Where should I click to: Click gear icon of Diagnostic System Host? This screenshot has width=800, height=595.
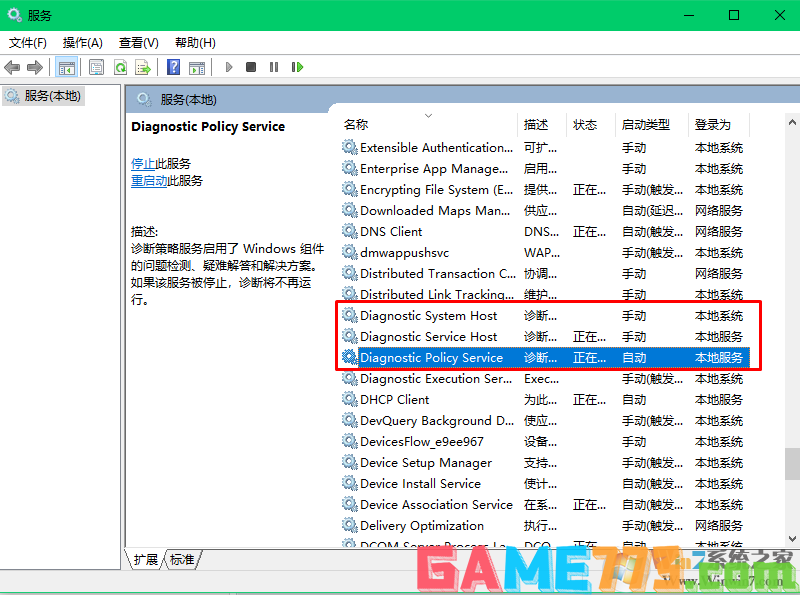tap(349, 315)
